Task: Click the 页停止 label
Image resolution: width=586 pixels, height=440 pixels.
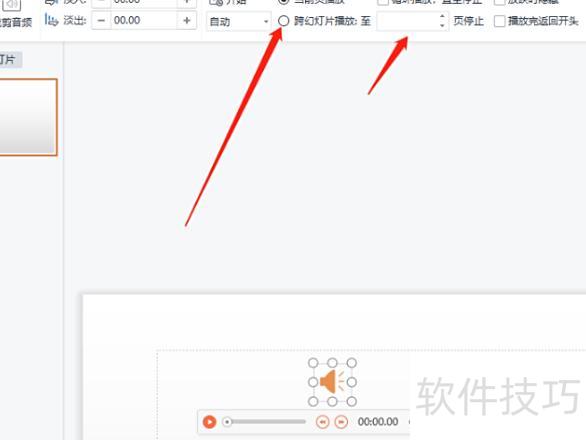Action: (x=469, y=21)
